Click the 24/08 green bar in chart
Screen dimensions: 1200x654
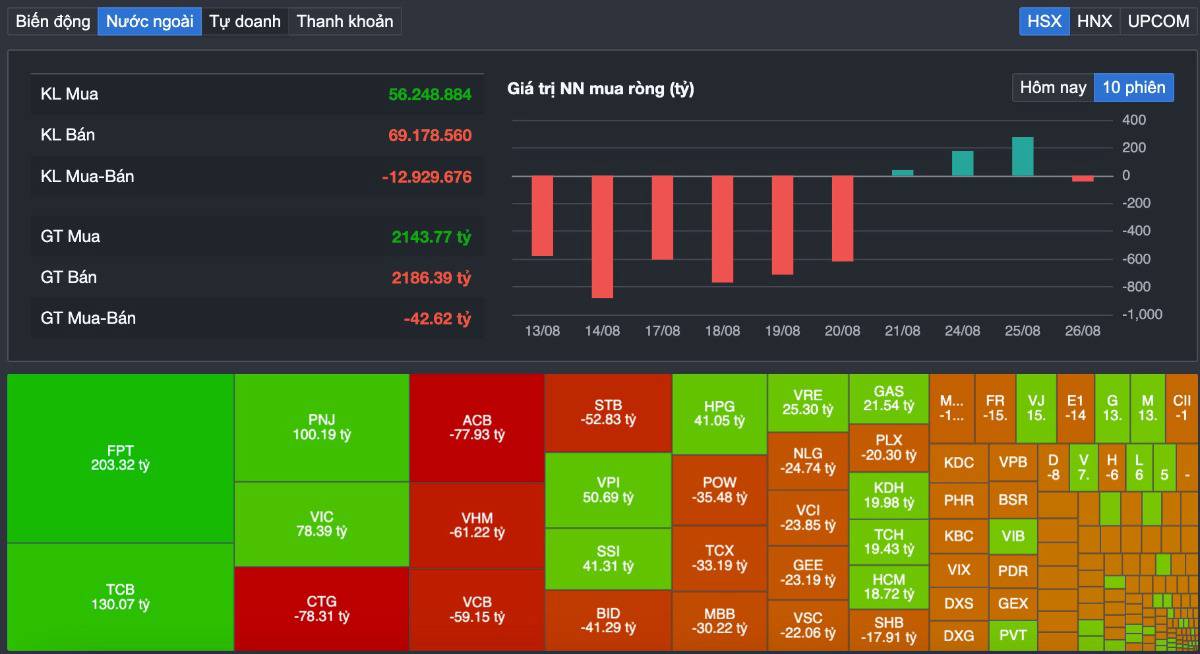tap(962, 163)
